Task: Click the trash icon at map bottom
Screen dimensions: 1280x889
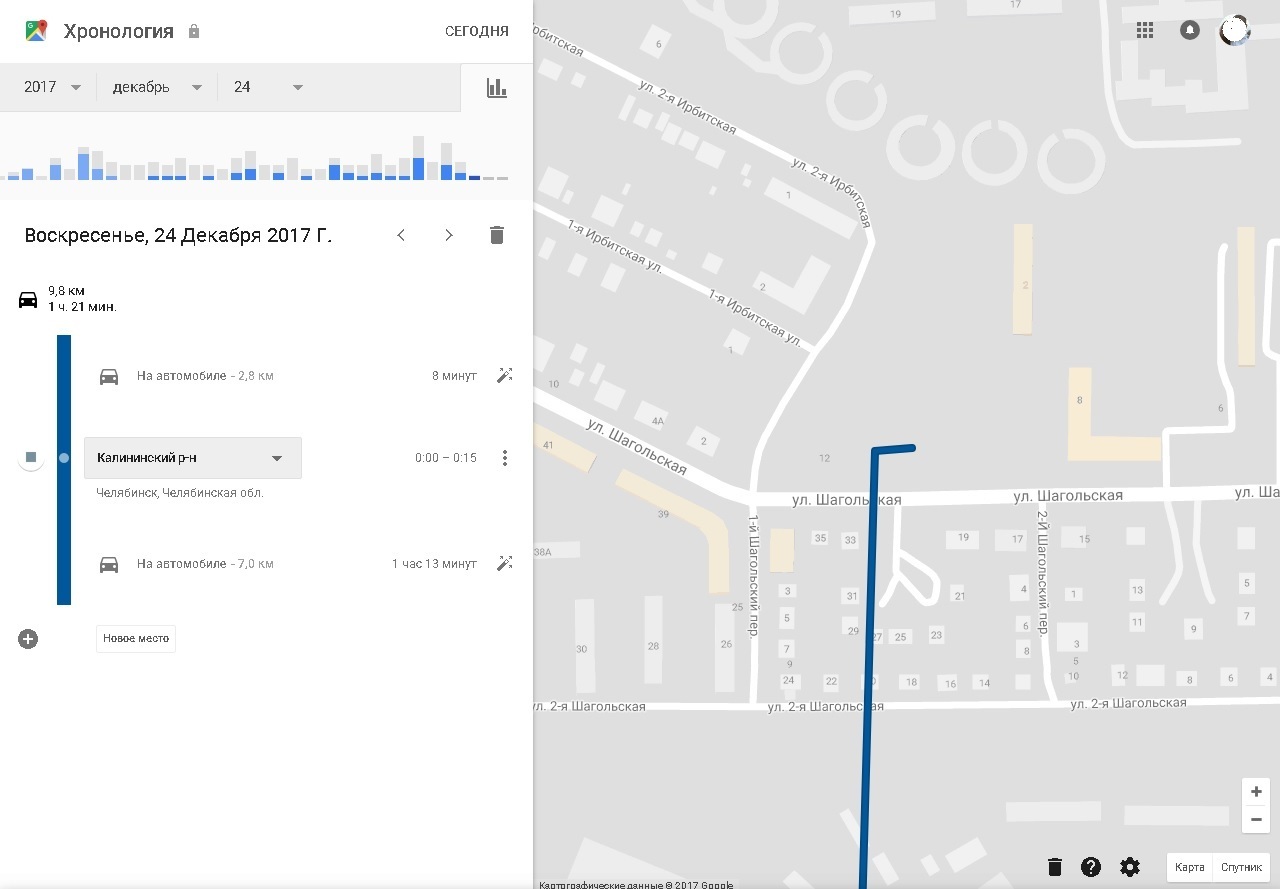Action: (x=1054, y=867)
